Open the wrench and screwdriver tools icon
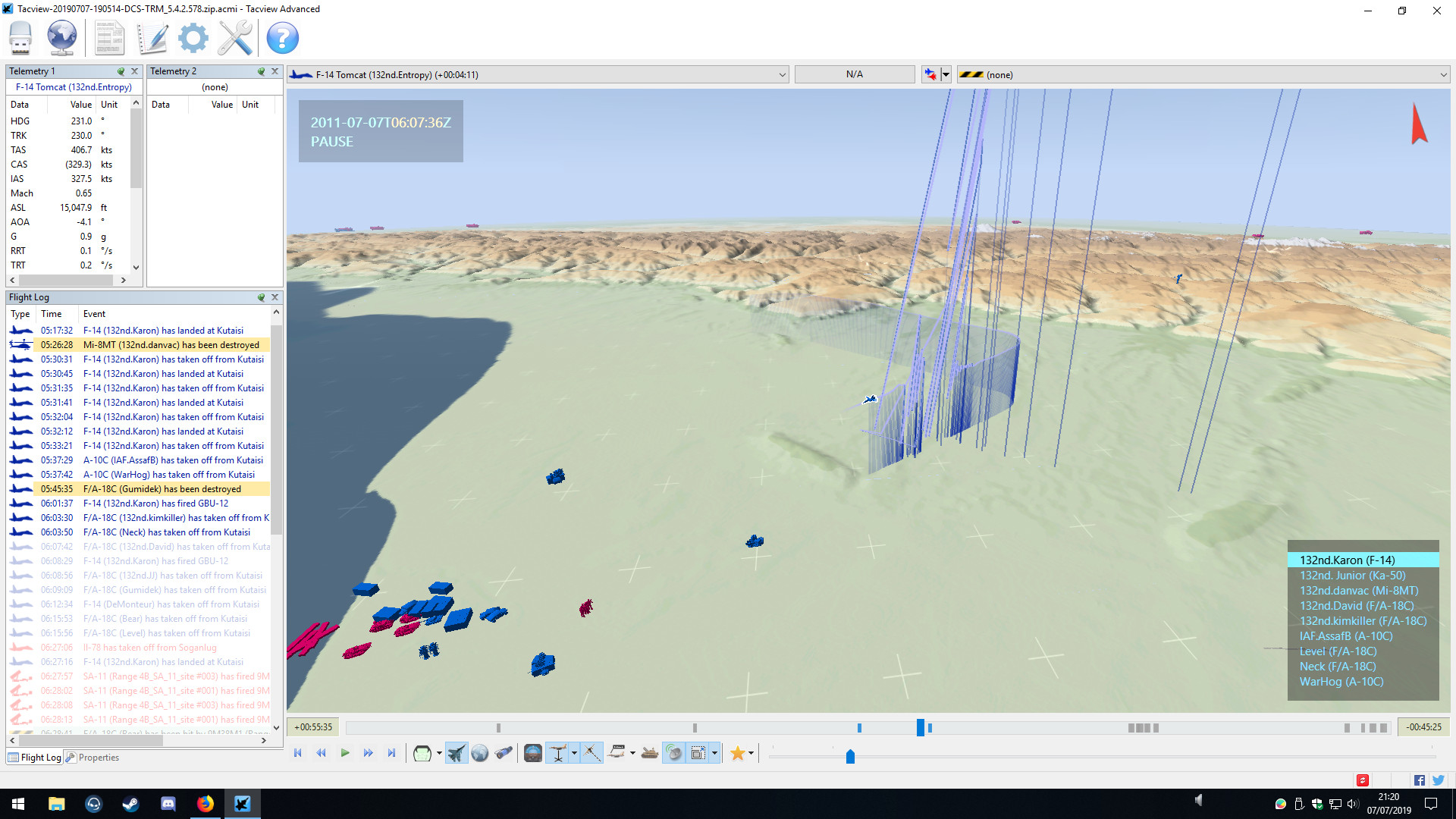The image size is (1456, 819). (x=235, y=37)
